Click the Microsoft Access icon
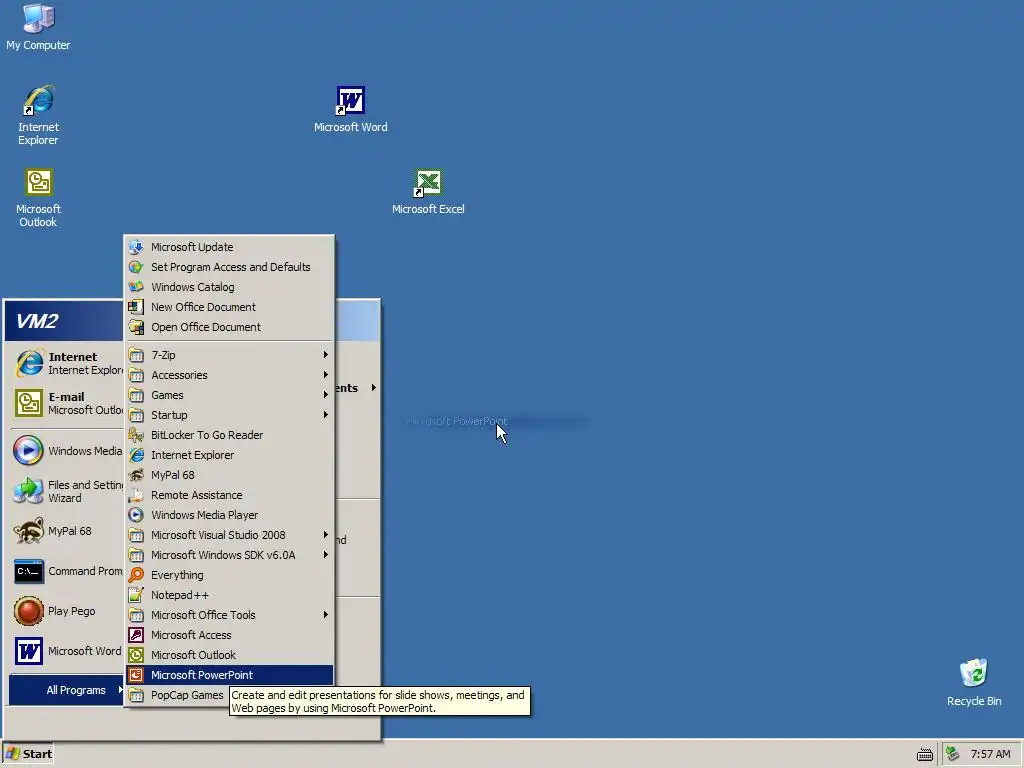1024x768 pixels. click(x=136, y=635)
